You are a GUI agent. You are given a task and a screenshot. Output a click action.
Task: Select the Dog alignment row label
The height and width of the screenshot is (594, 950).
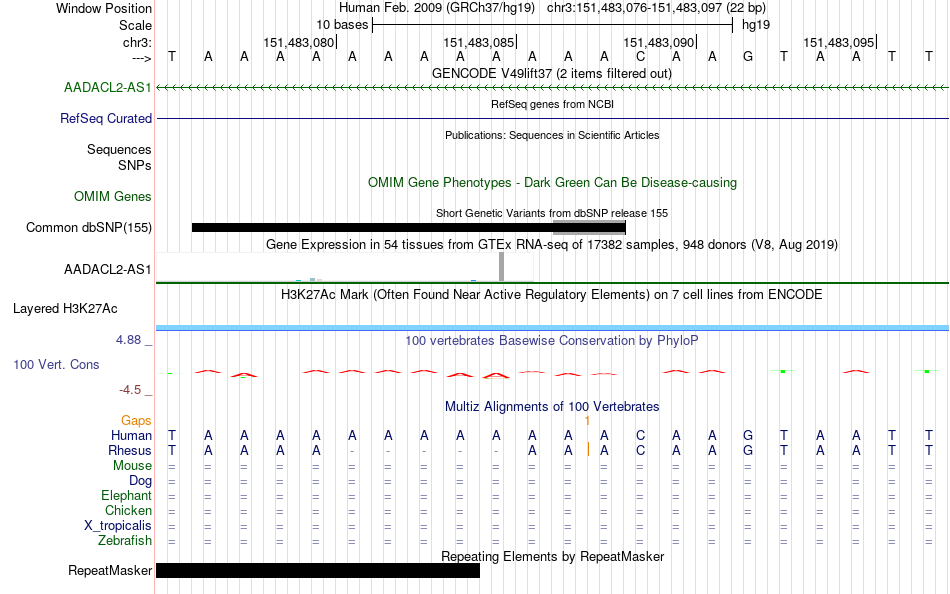pyautogui.click(x=140, y=481)
